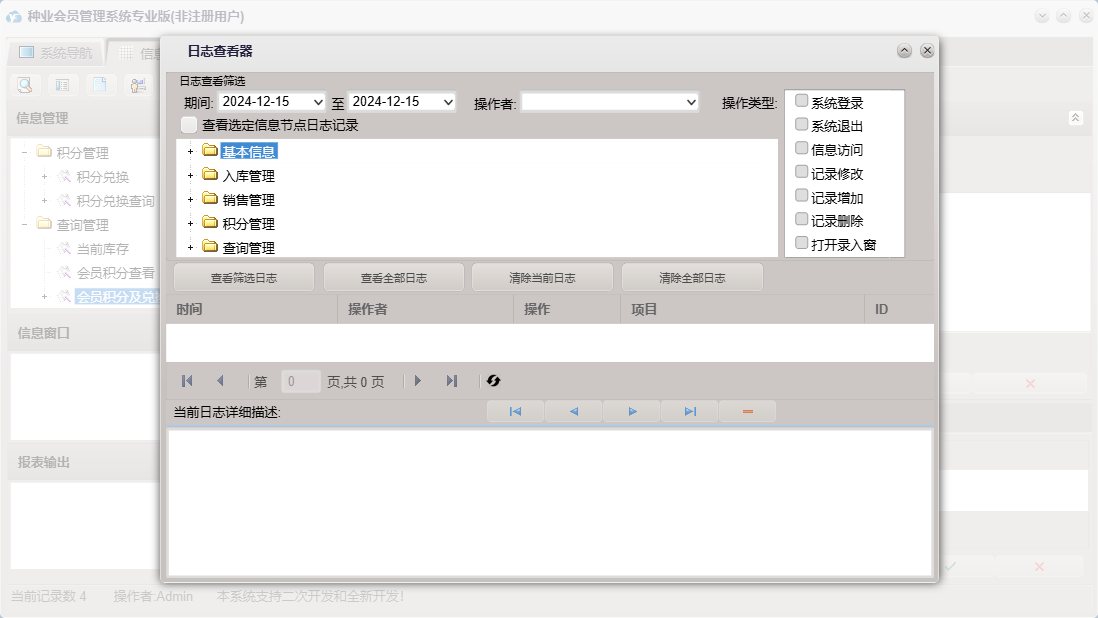Check the 记录修改 option

(x=802, y=172)
